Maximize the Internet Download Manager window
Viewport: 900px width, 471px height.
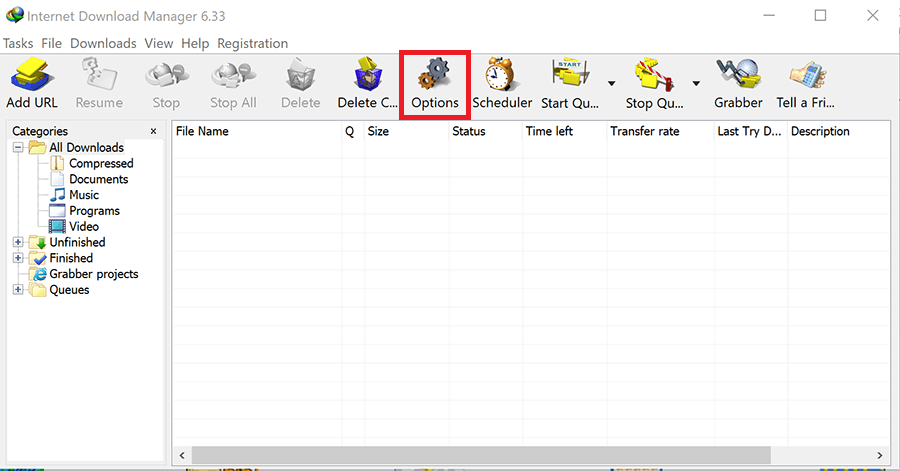click(x=820, y=15)
